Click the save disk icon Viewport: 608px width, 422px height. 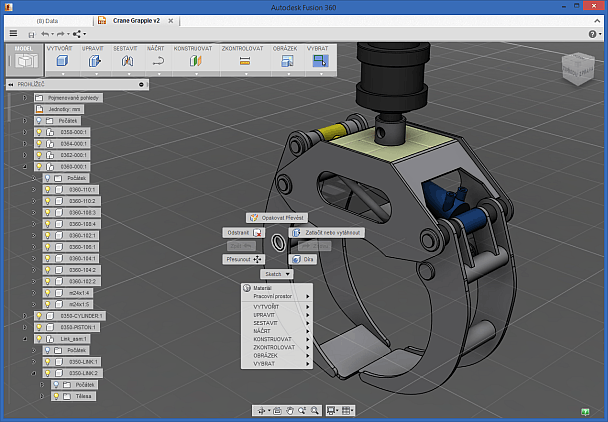pos(31,35)
